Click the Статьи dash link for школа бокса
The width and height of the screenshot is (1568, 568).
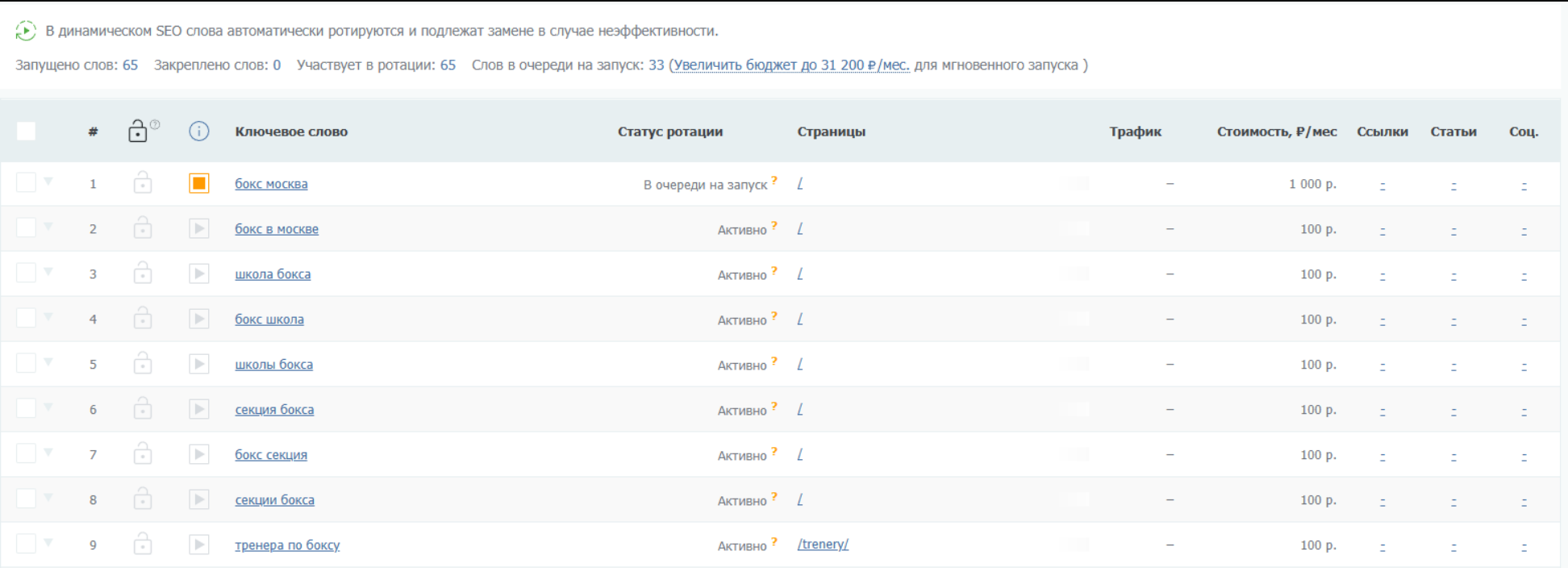point(1453,275)
